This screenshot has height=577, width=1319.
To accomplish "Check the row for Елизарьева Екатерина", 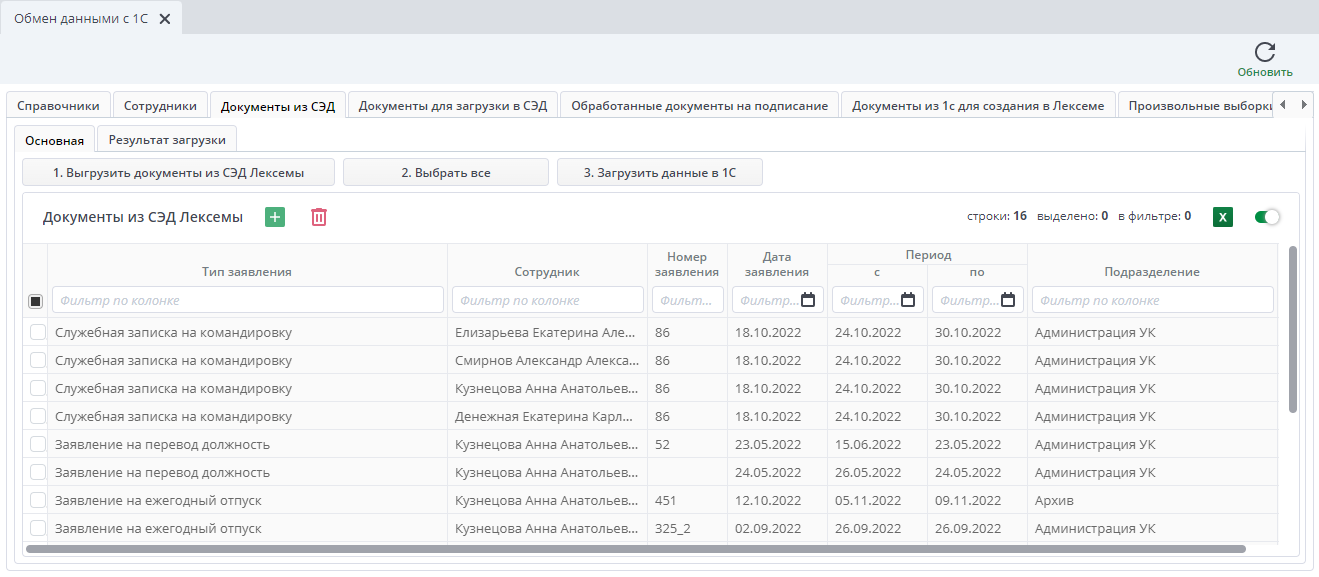I will 37,333.
